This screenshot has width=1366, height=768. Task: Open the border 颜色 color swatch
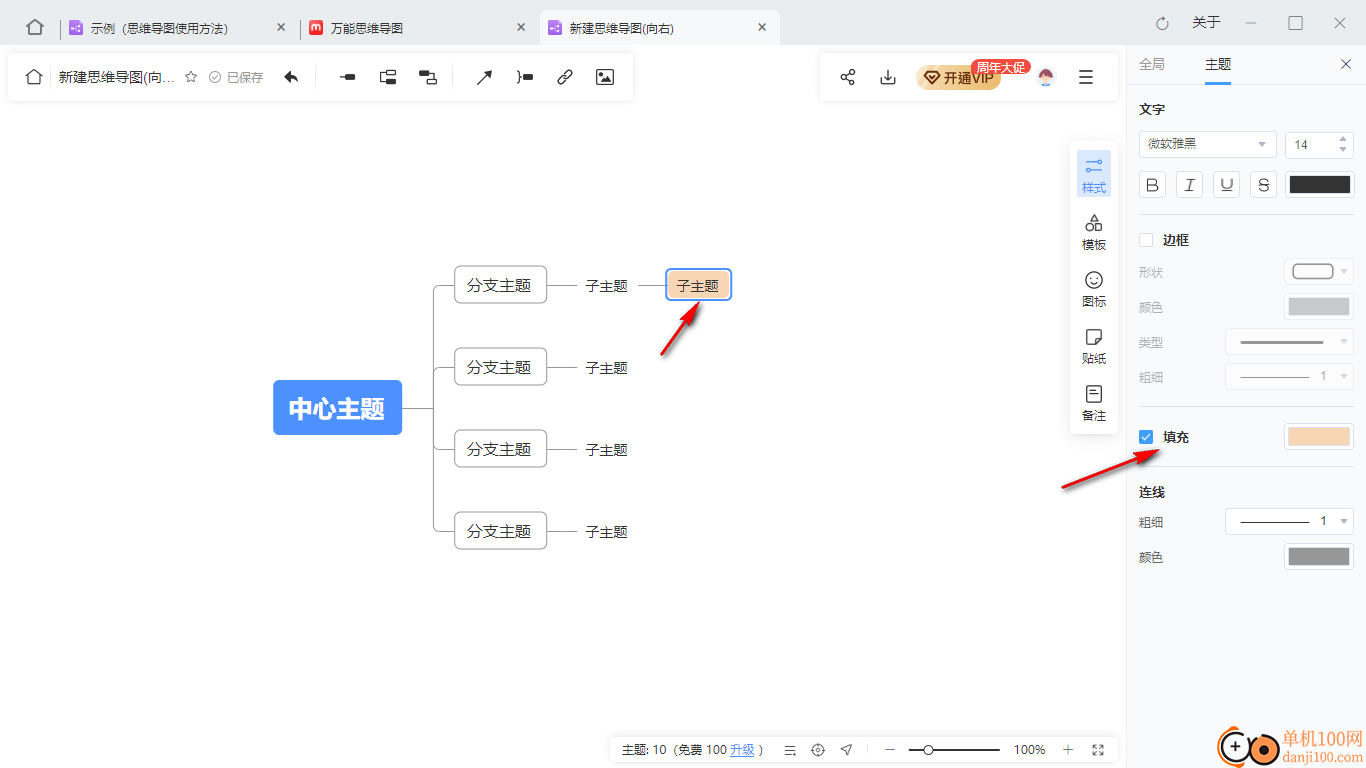(x=1319, y=306)
